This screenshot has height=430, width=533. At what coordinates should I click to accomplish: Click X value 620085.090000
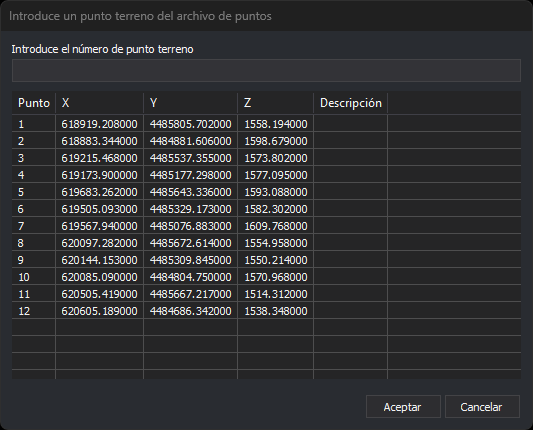(99, 277)
